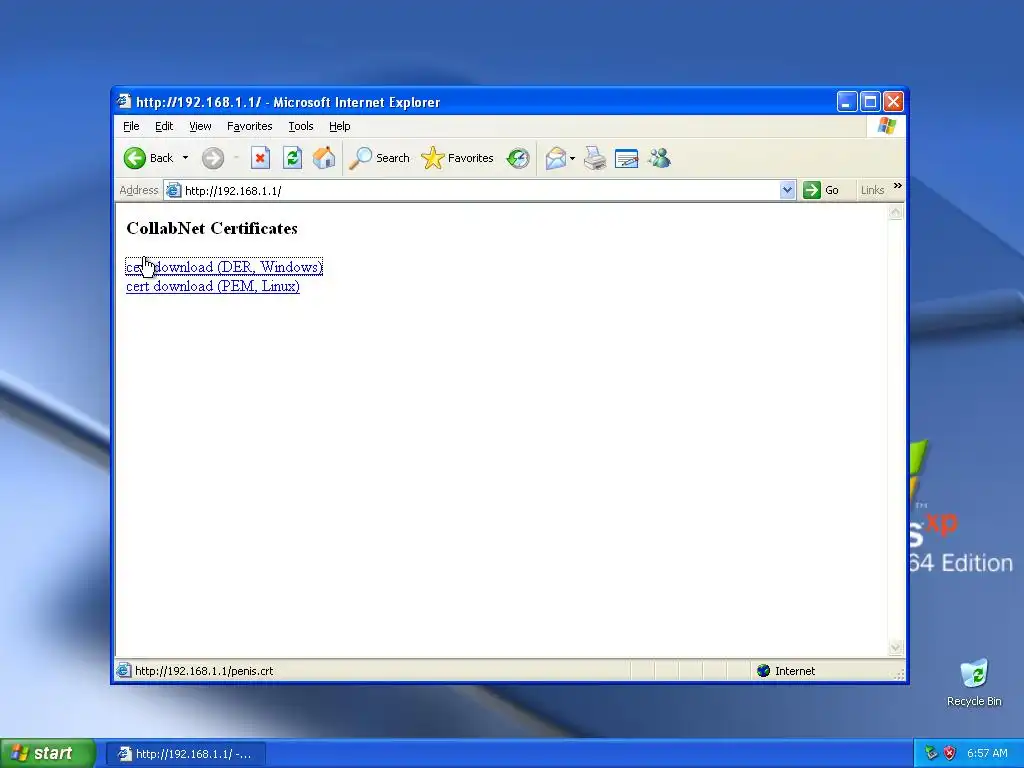1024x768 pixels.
Task: Click the CollabNet Certificates heading
Action: [212, 229]
